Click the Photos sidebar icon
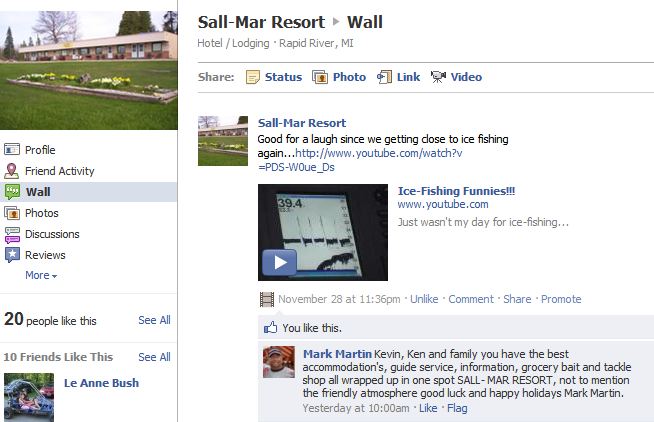This screenshot has width=654, height=422. click(x=12, y=213)
